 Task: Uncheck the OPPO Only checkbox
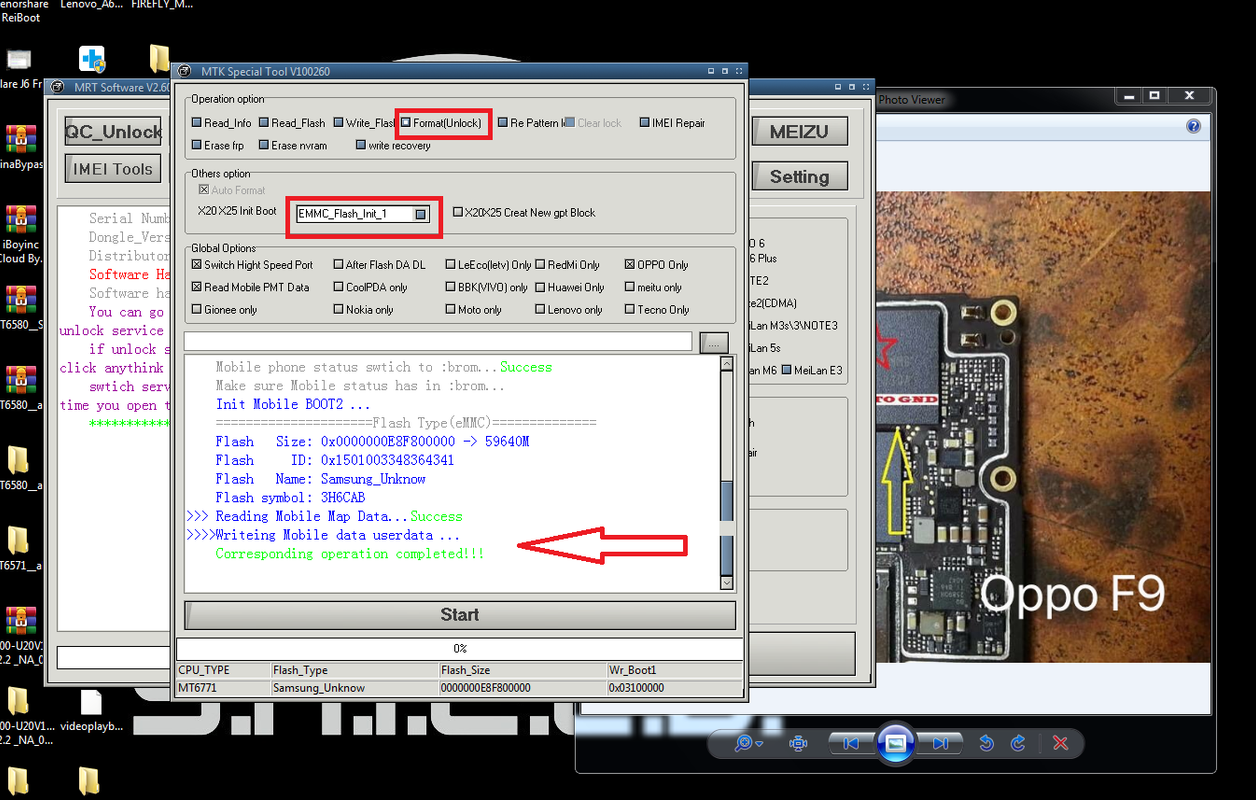(629, 265)
